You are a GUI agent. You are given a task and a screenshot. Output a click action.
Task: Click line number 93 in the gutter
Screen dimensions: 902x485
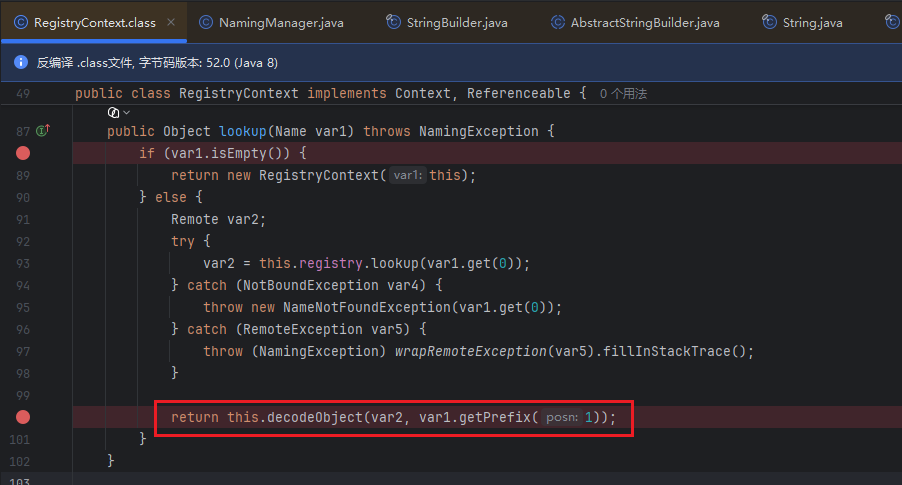[23, 263]
